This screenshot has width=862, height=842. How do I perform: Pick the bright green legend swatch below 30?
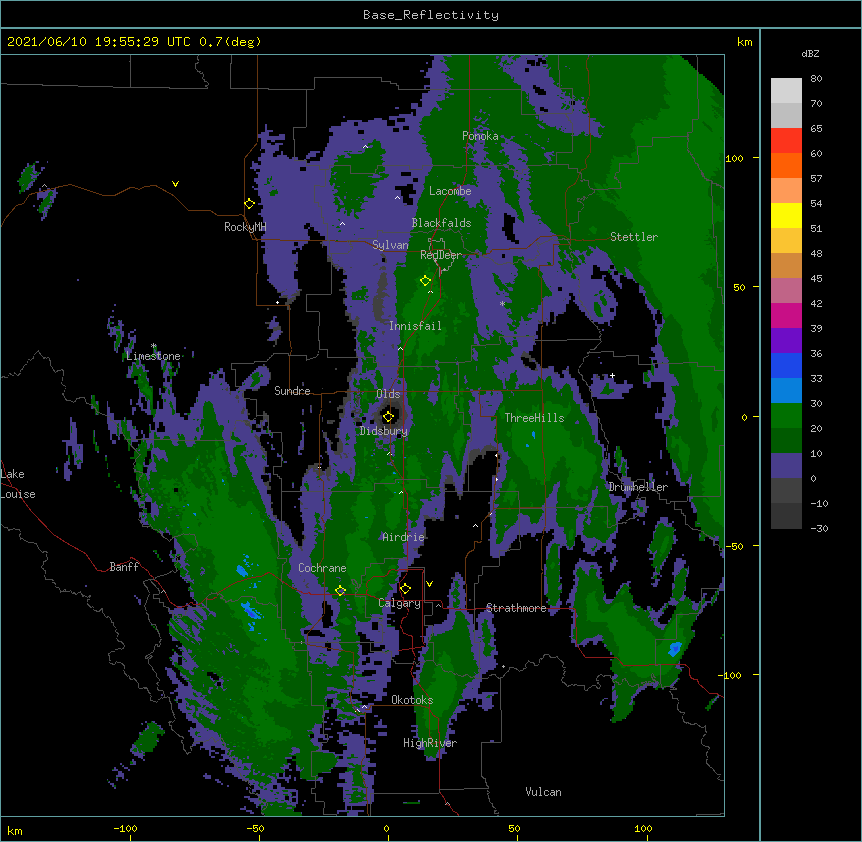pos(786,416)
